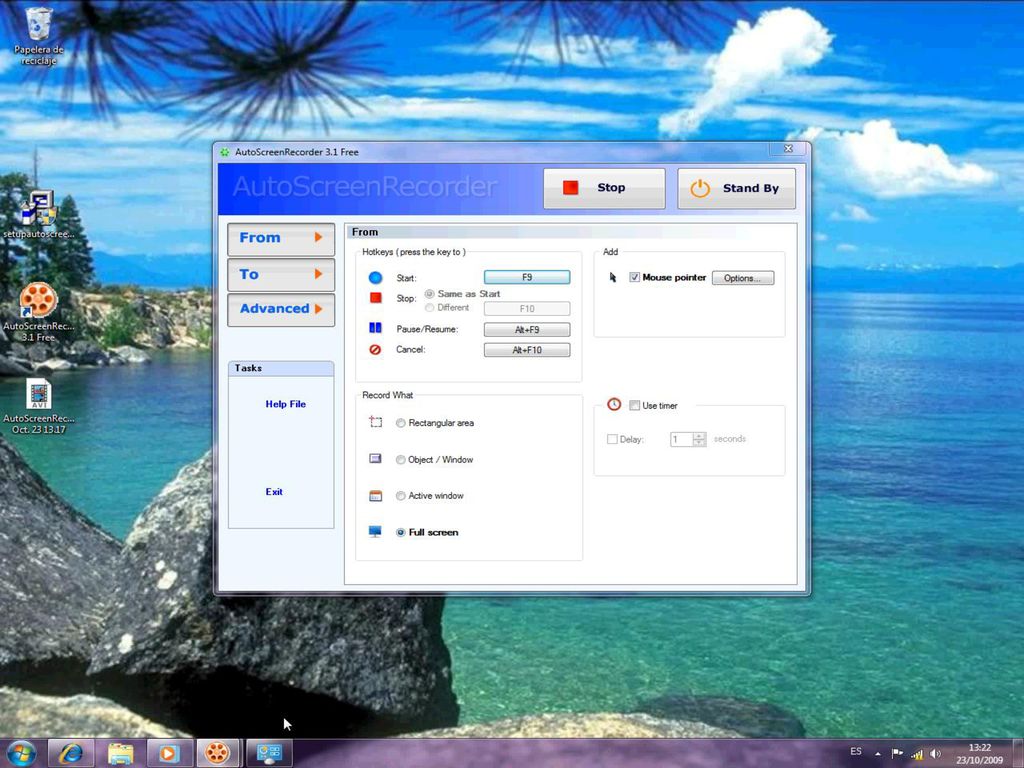Screen dimensions: 1024x768
Task: Click the red Cancel hotkey icon
Action: (375, 349)
